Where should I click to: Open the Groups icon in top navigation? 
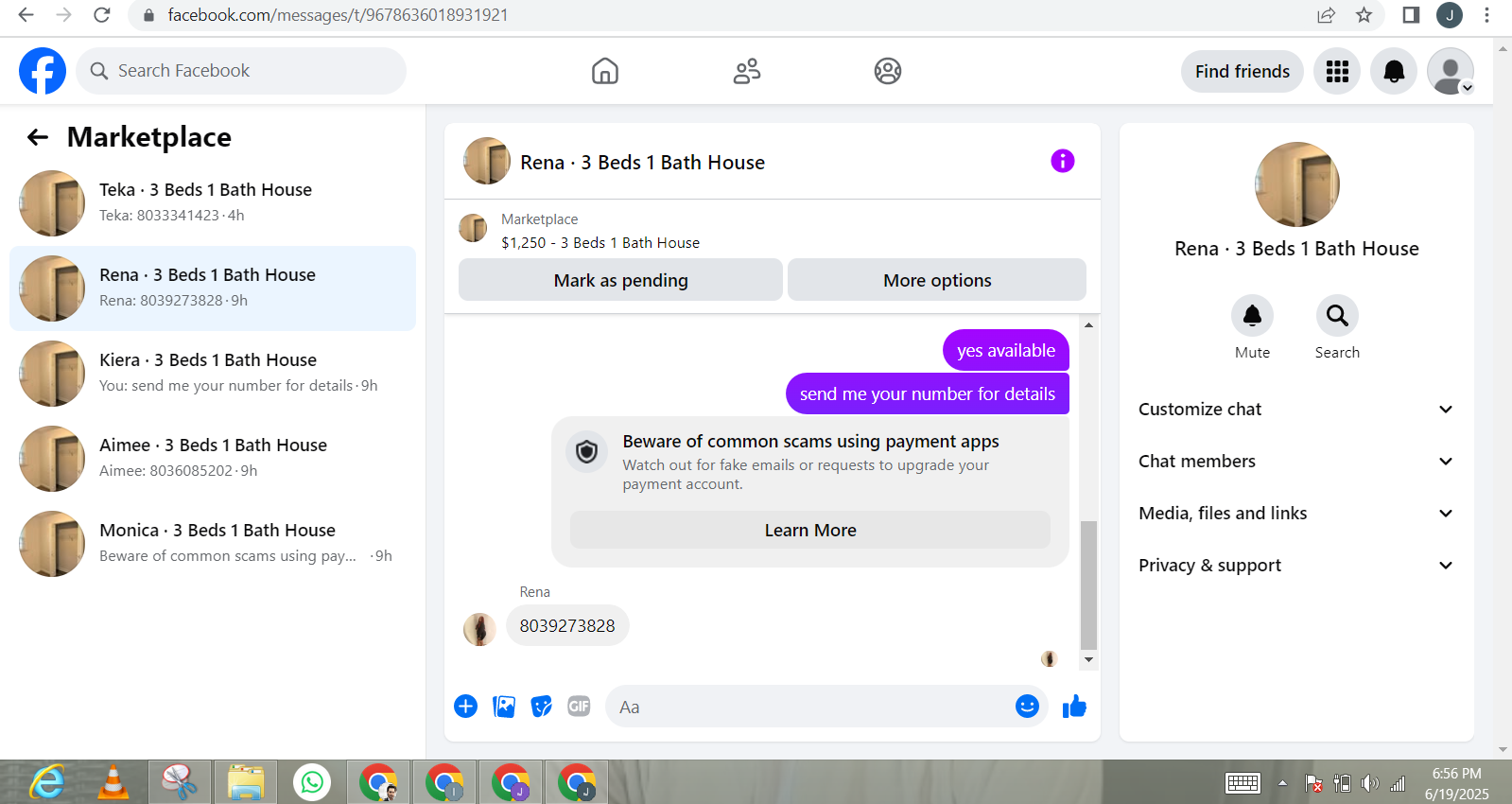(888, 71)
